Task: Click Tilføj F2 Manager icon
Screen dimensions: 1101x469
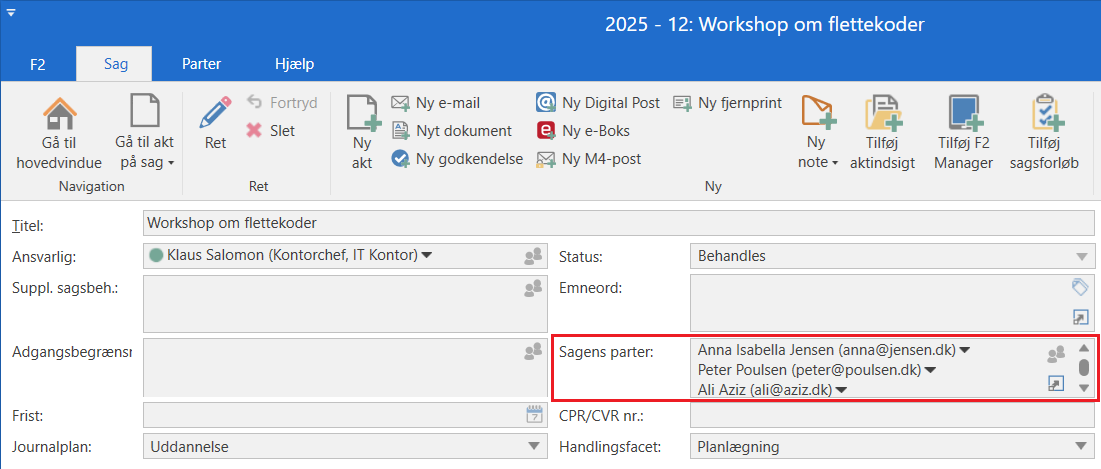Action: click(x=963, y=113)
